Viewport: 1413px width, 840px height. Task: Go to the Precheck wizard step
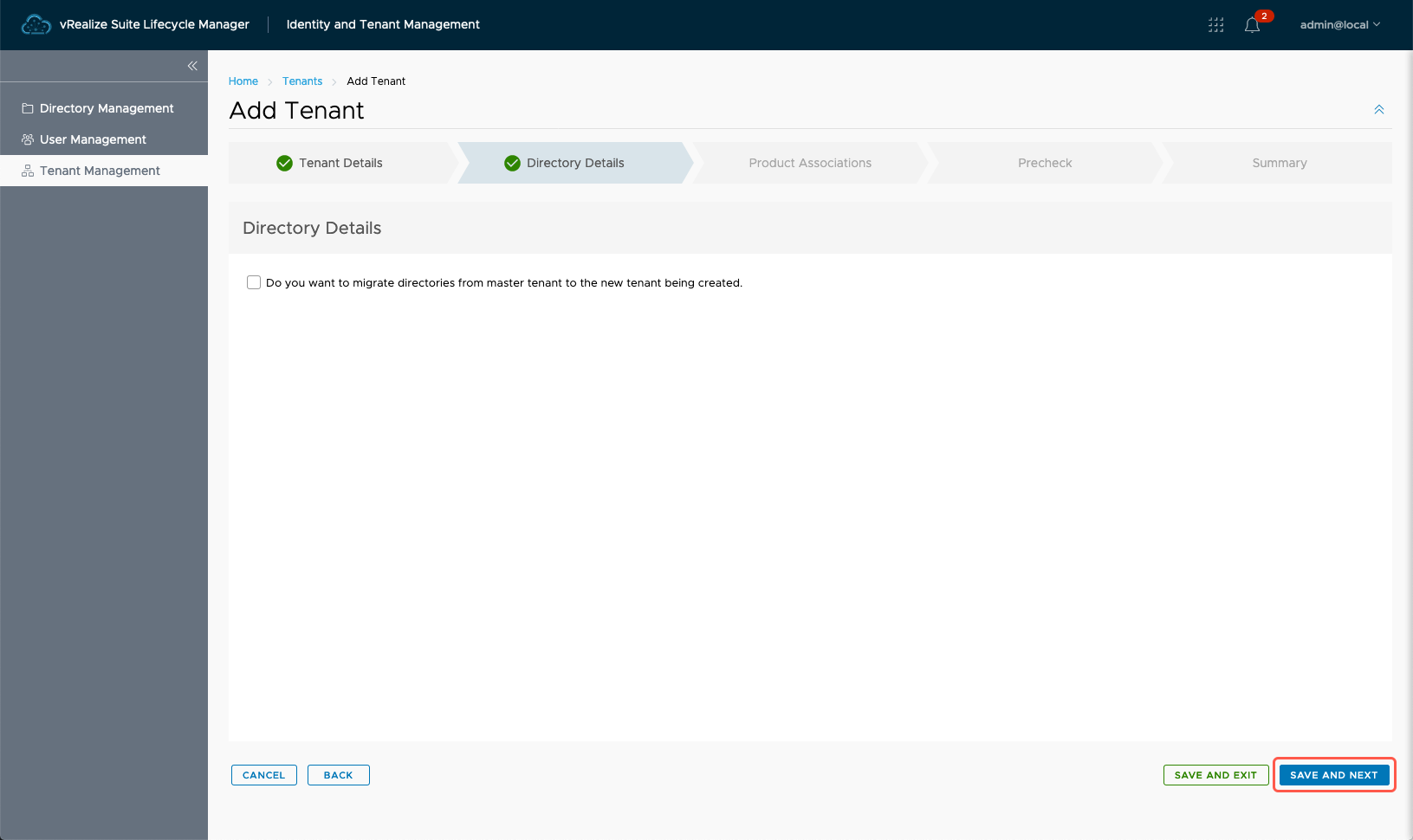pyautogui.click(x=1044, y=163)
